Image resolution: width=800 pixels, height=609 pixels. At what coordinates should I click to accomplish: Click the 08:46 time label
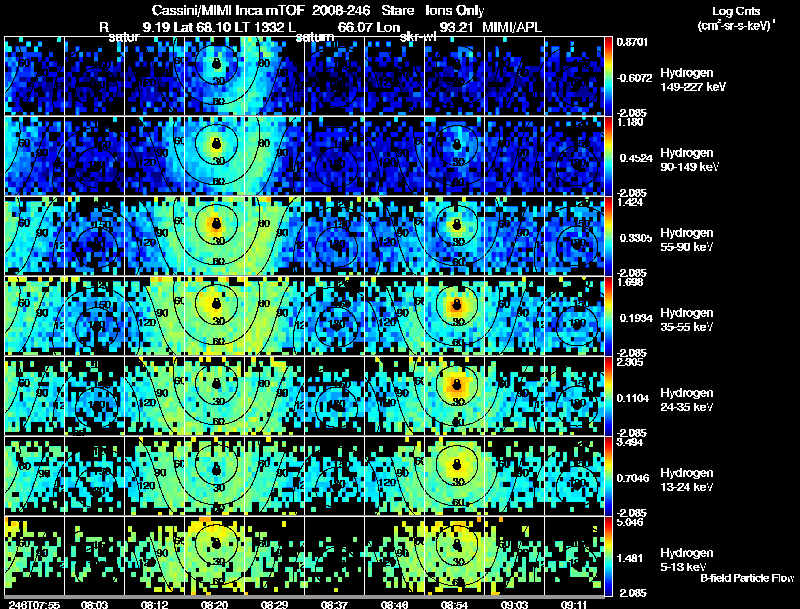[394, 604]
